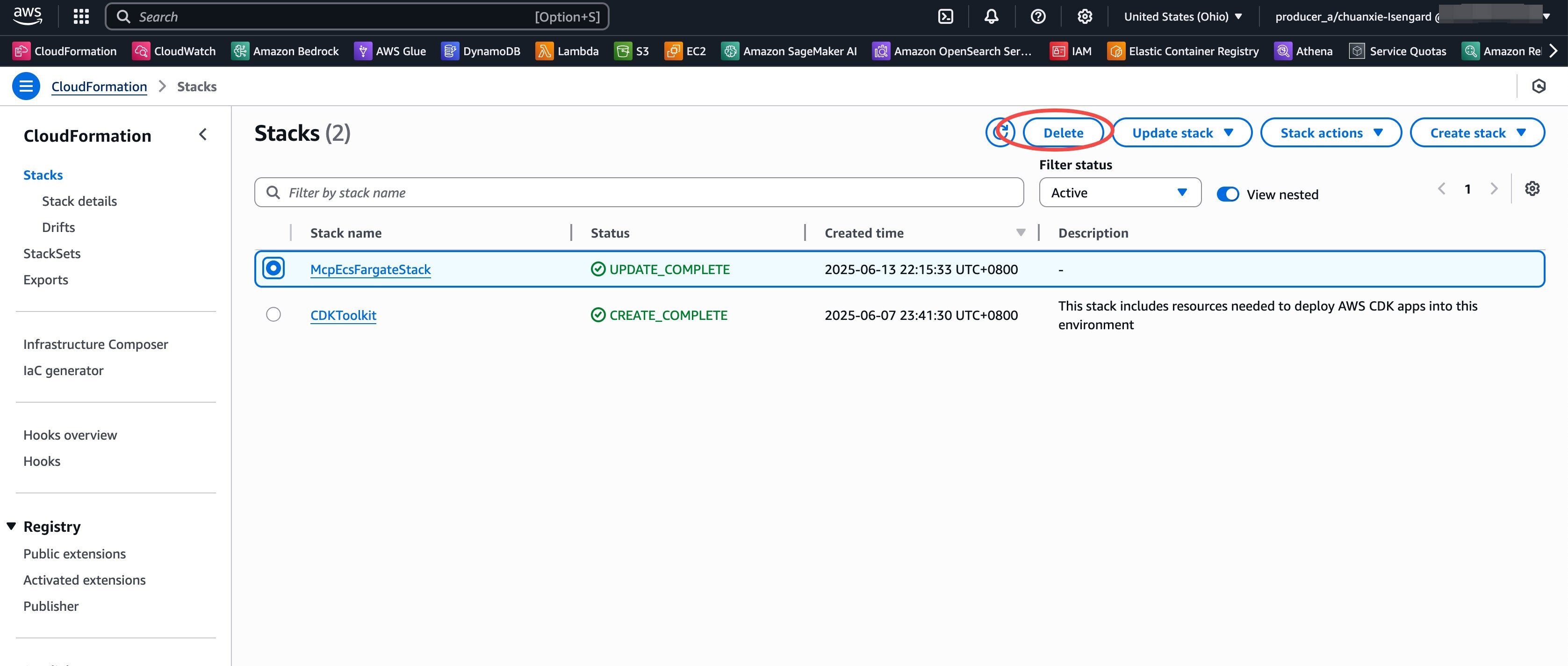Open IaC generator in navigation
The height and width of the screenshot is (666, 1568).
pos(63,371)
